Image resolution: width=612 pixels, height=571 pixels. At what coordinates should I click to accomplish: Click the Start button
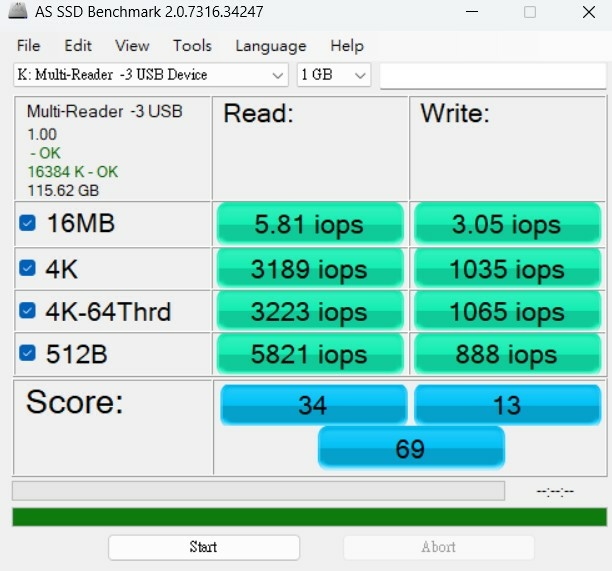tap(204, 547)
